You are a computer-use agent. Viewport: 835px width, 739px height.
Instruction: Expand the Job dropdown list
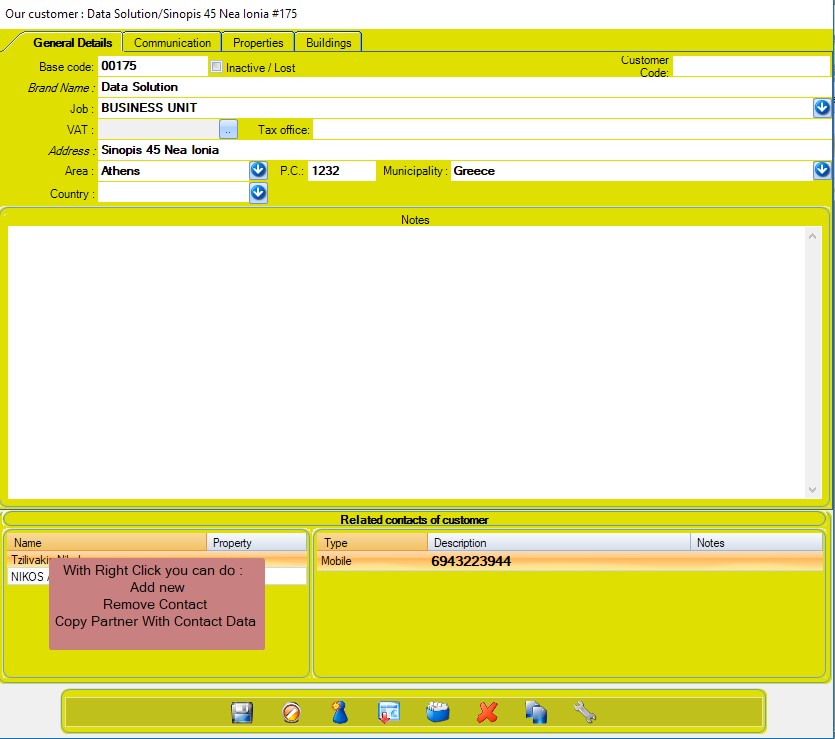point(822,108)
